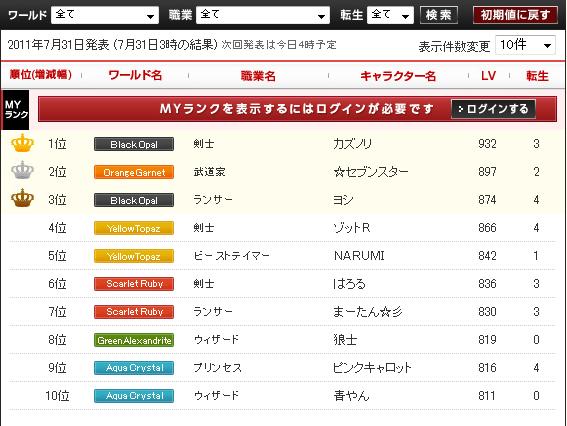Select character name まーたん☆彡
567x426 pixels.
click(367, 311)
